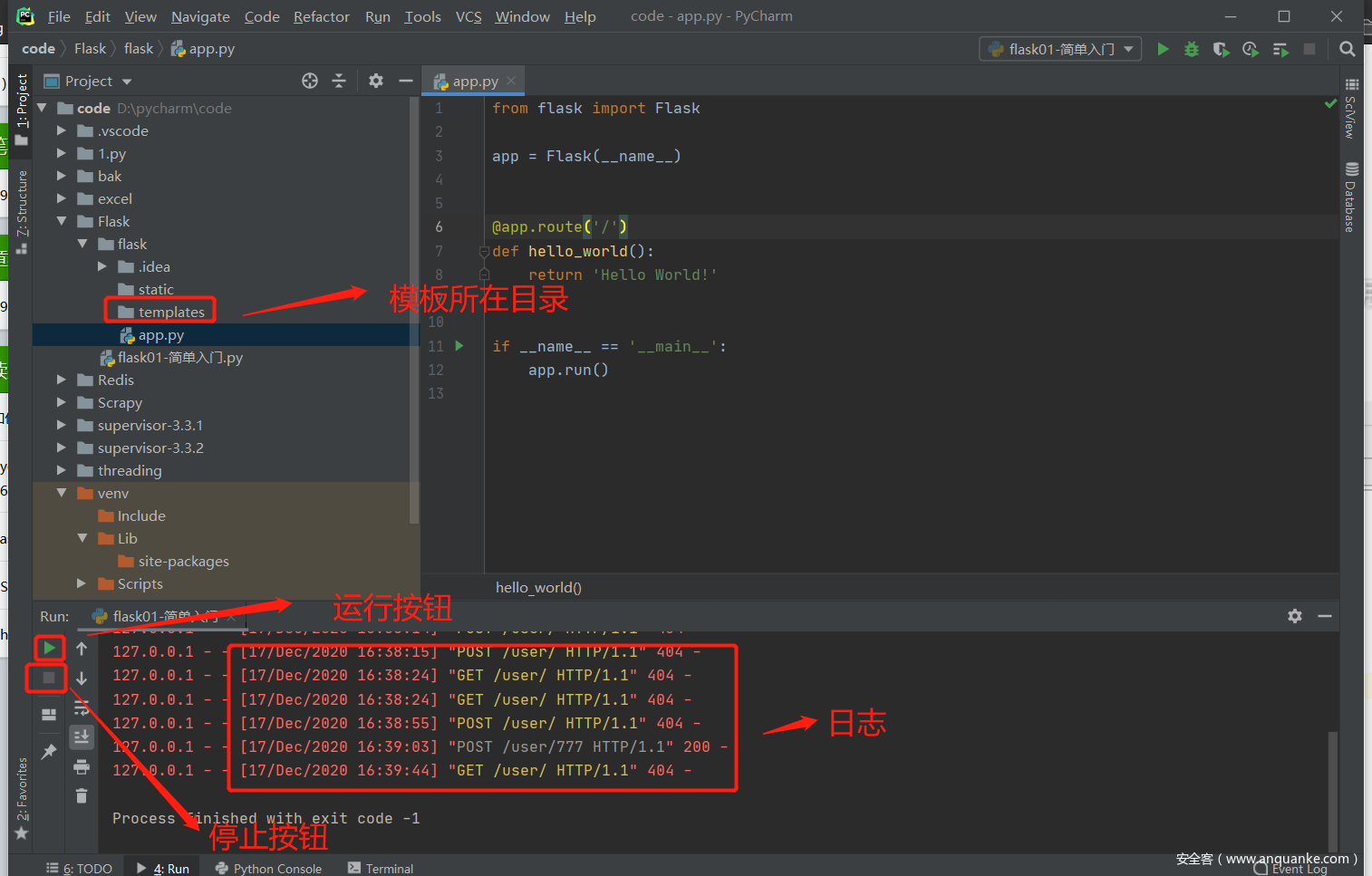Open the Database side panel
This screenshot has width=1372, height=876.
point(1351,197)
